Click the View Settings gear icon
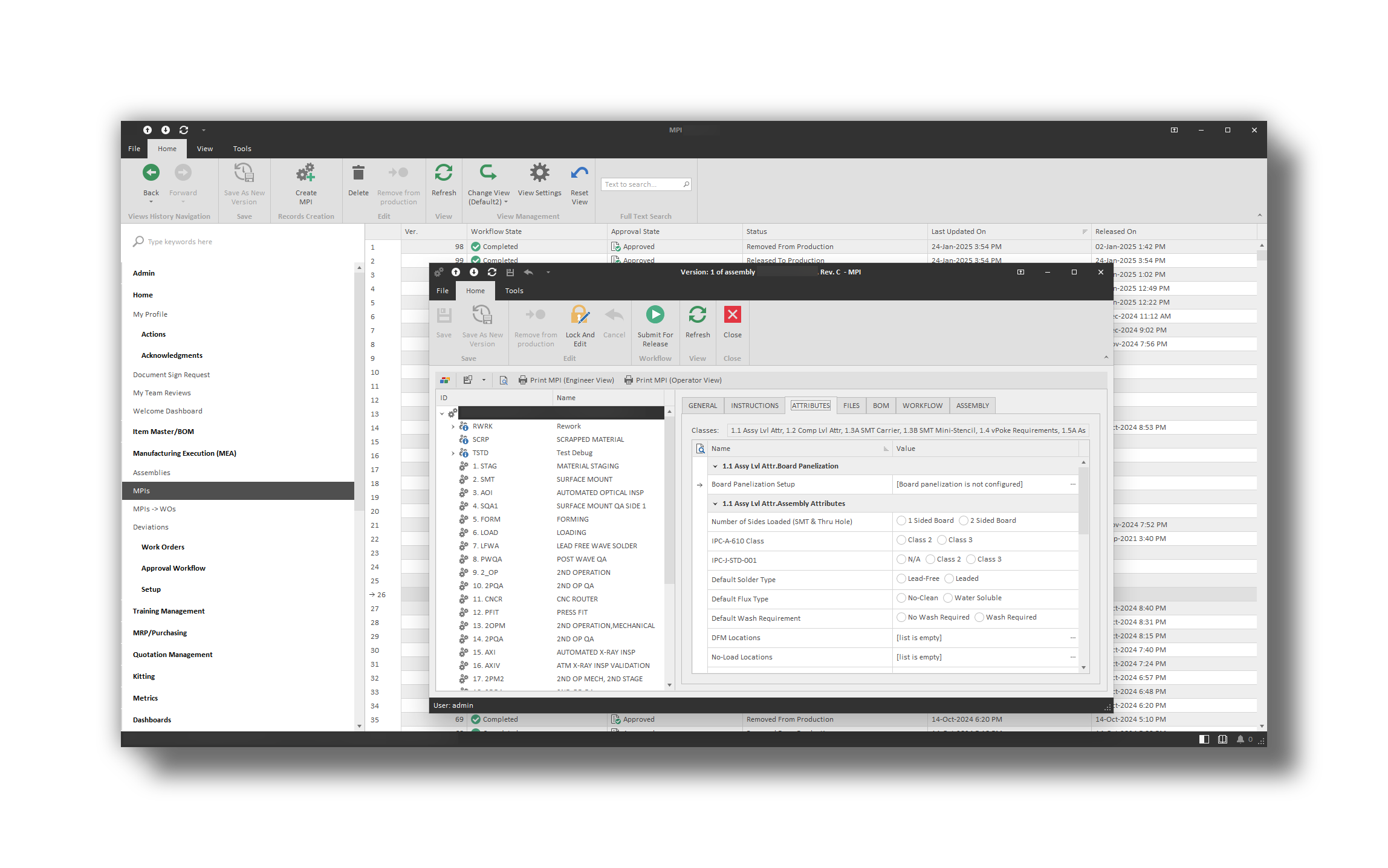 539,173
